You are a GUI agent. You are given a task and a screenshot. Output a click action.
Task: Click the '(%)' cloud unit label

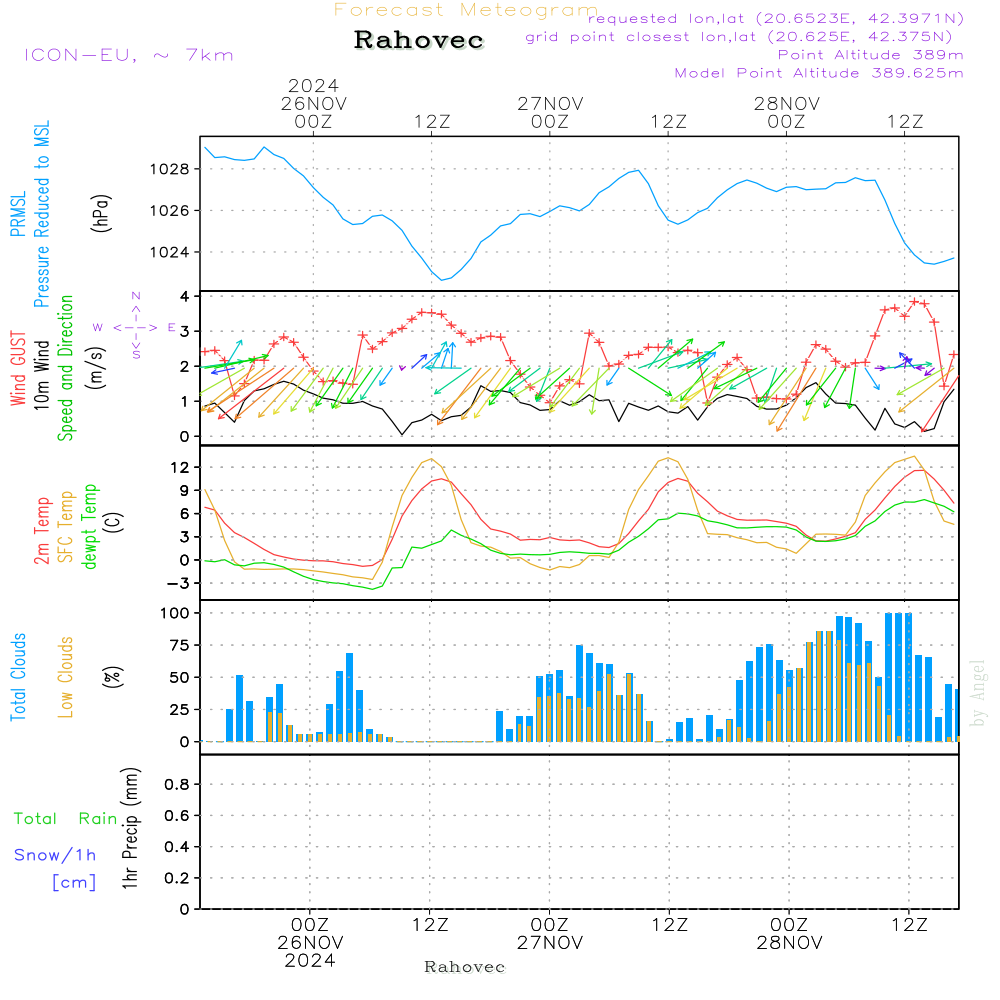(x=112, y=677)
